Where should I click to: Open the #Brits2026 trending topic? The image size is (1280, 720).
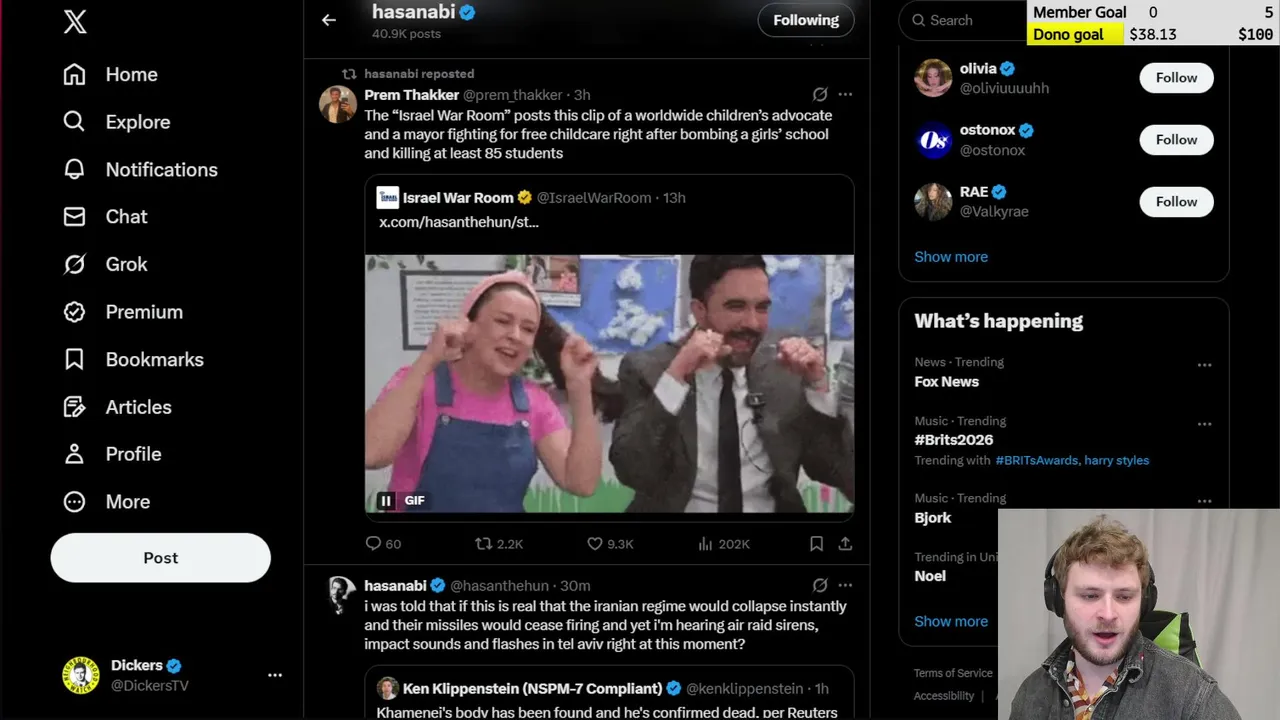(x=954, y=440)
